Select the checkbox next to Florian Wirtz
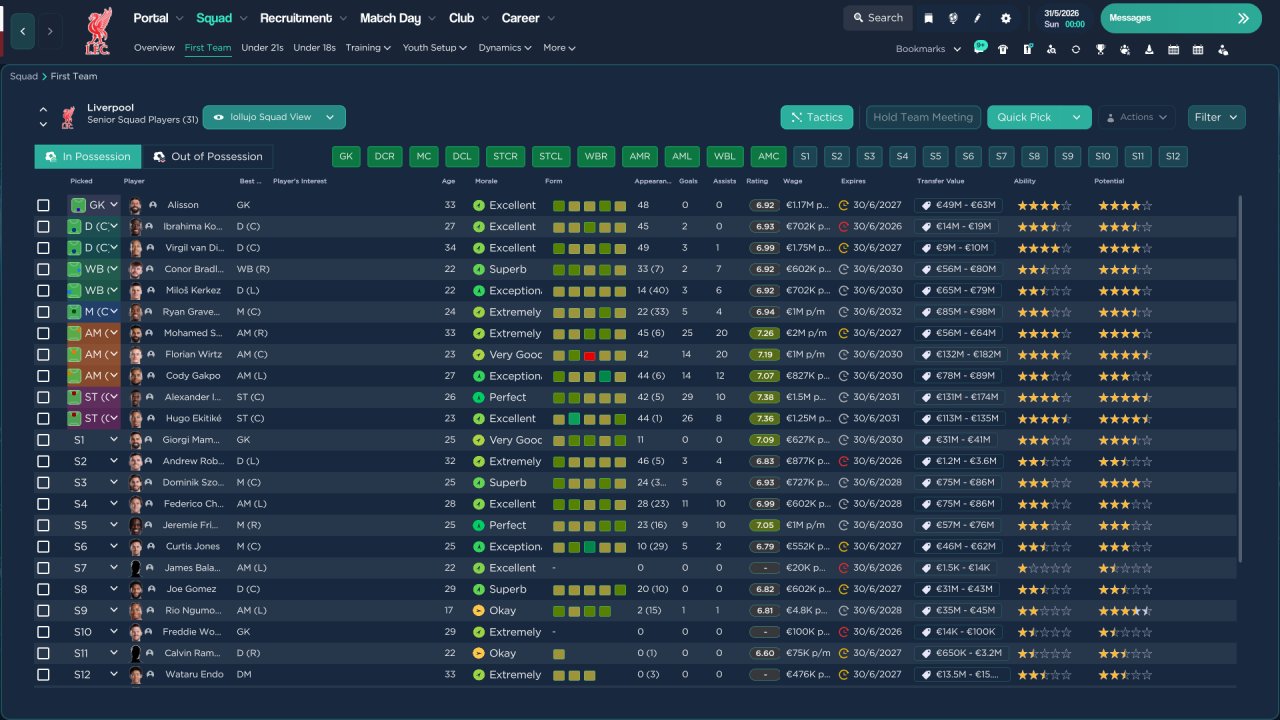 (x=43, y=354)
